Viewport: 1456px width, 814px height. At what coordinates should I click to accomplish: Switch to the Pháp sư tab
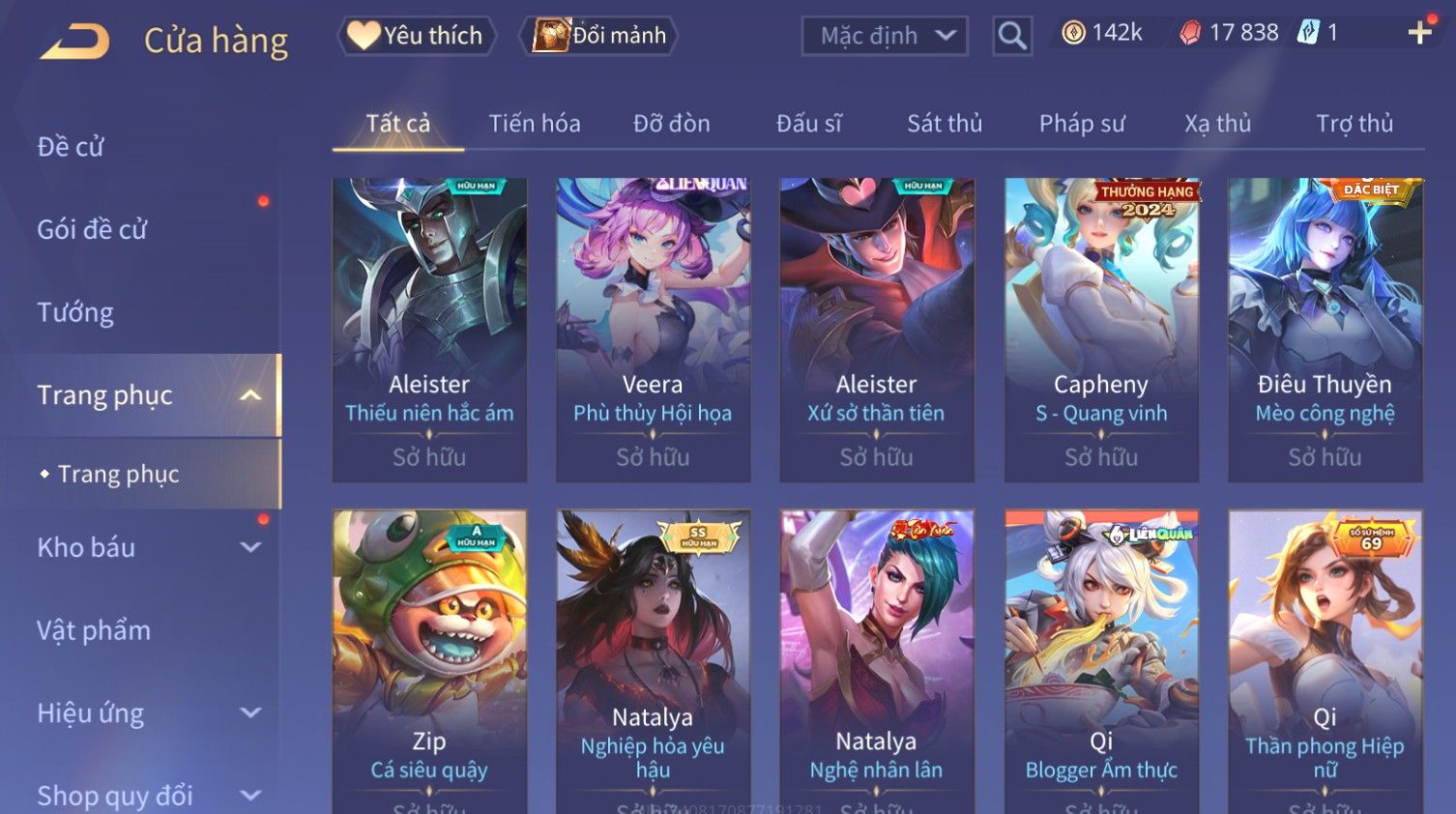coord(1082,124)
